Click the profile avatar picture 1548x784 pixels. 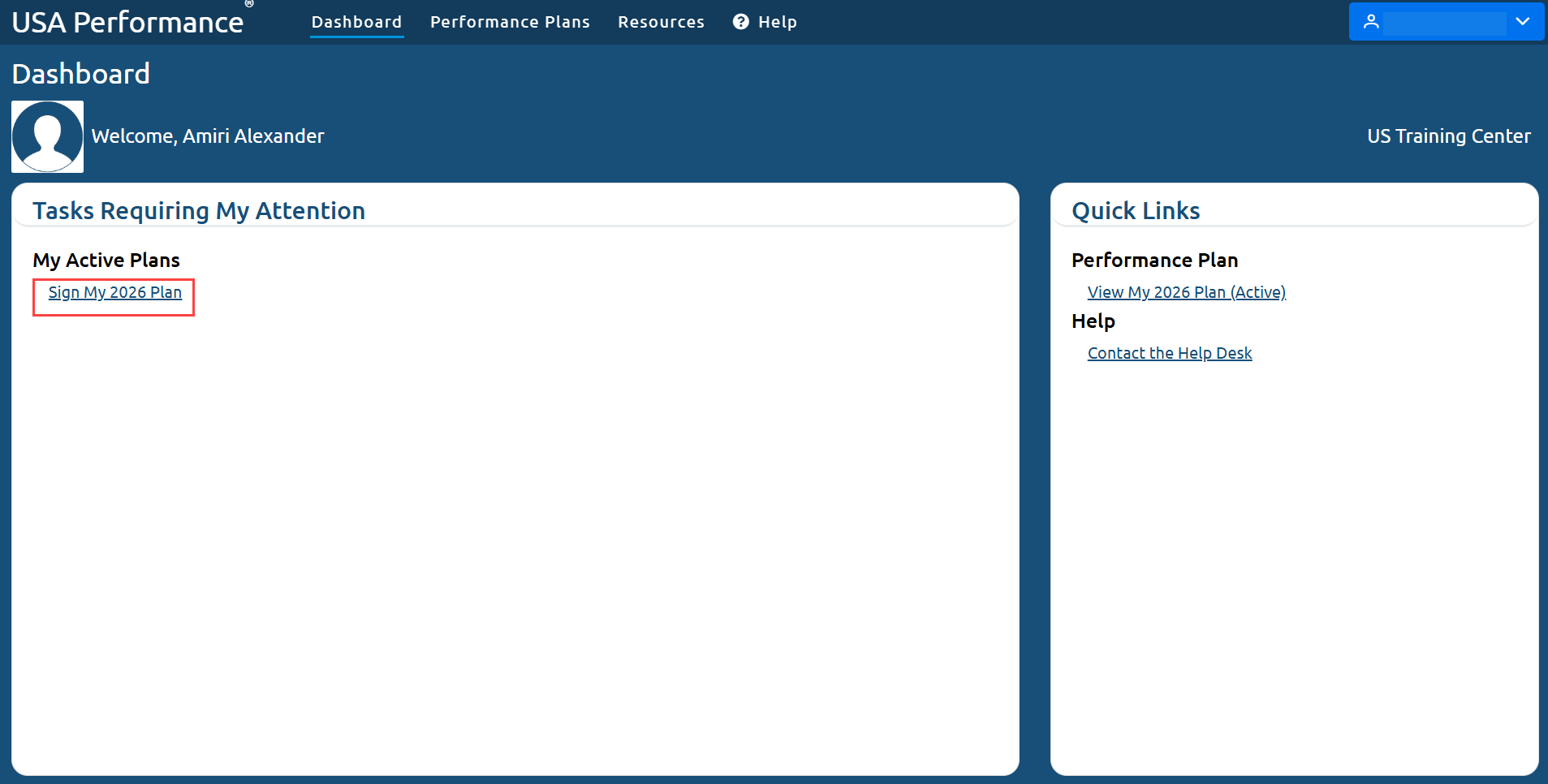point(47,136)
